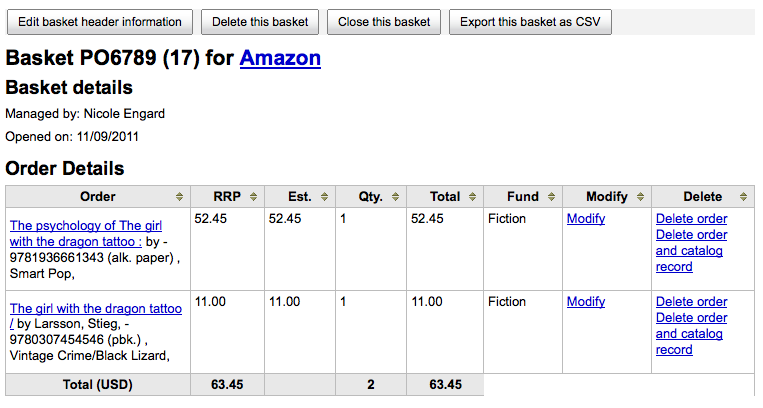The height and width of the screenshot is (408, 763).
Task: Sort by Total column arrows icon
Action: (x=472, y=197)
